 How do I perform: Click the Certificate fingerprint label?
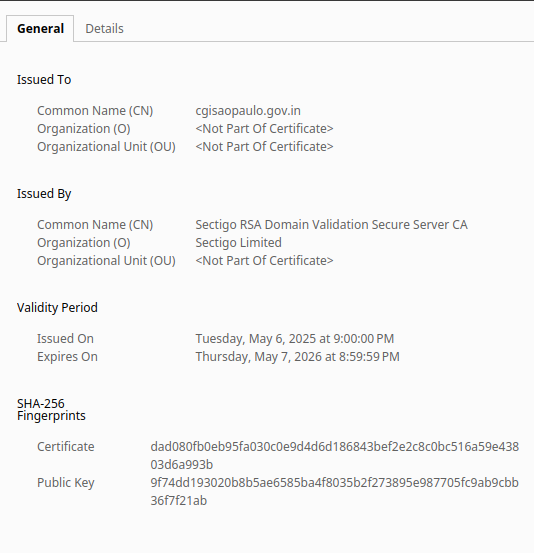(66, 446)
